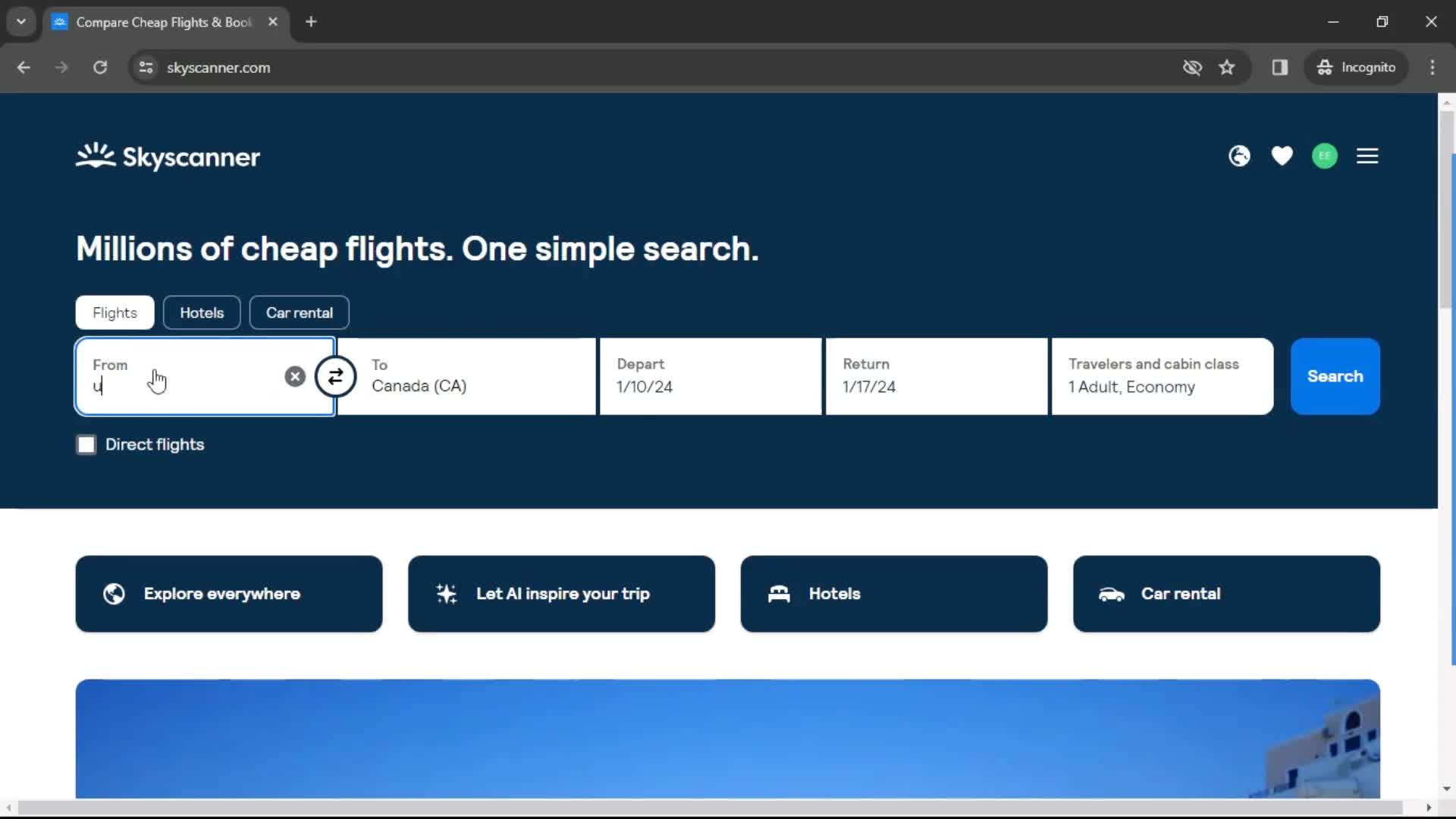
Task: Click the Skyscanner favorites heart icon
Action: 1283,156
